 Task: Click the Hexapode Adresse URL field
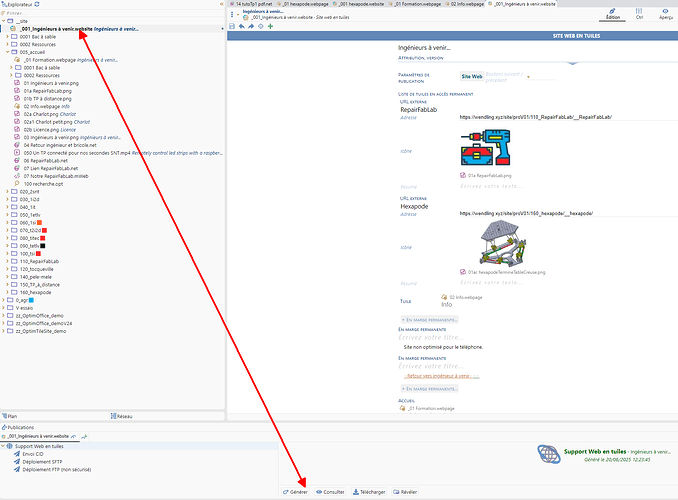click(x=568, y=214)
